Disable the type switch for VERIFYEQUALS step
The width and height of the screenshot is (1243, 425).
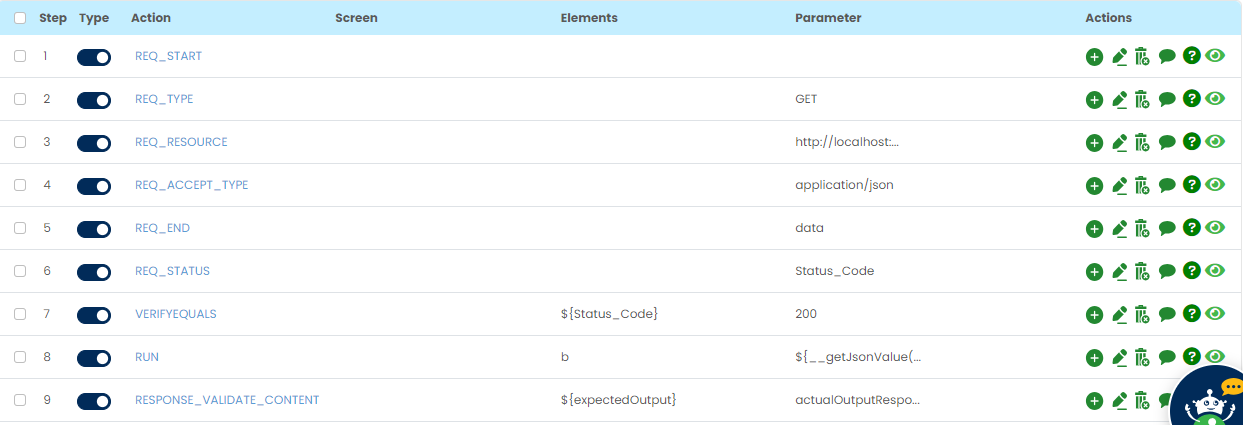pyautogui.click(x=94, y=315)
